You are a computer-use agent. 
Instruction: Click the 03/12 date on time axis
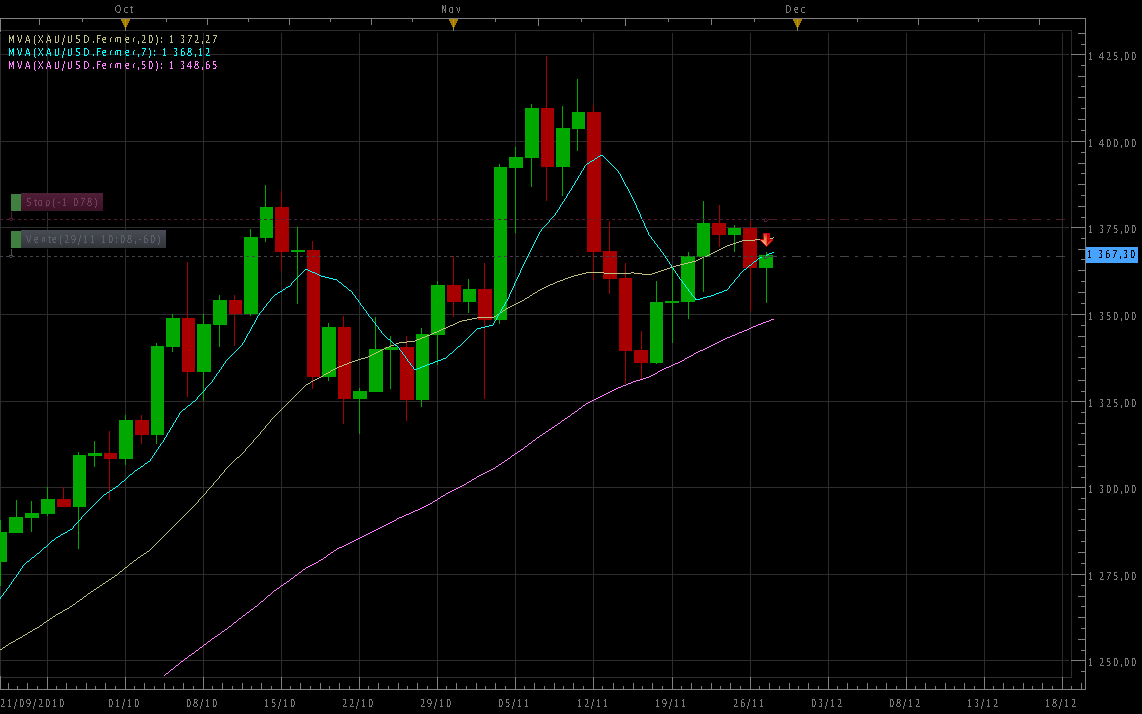tap(827, 703)
